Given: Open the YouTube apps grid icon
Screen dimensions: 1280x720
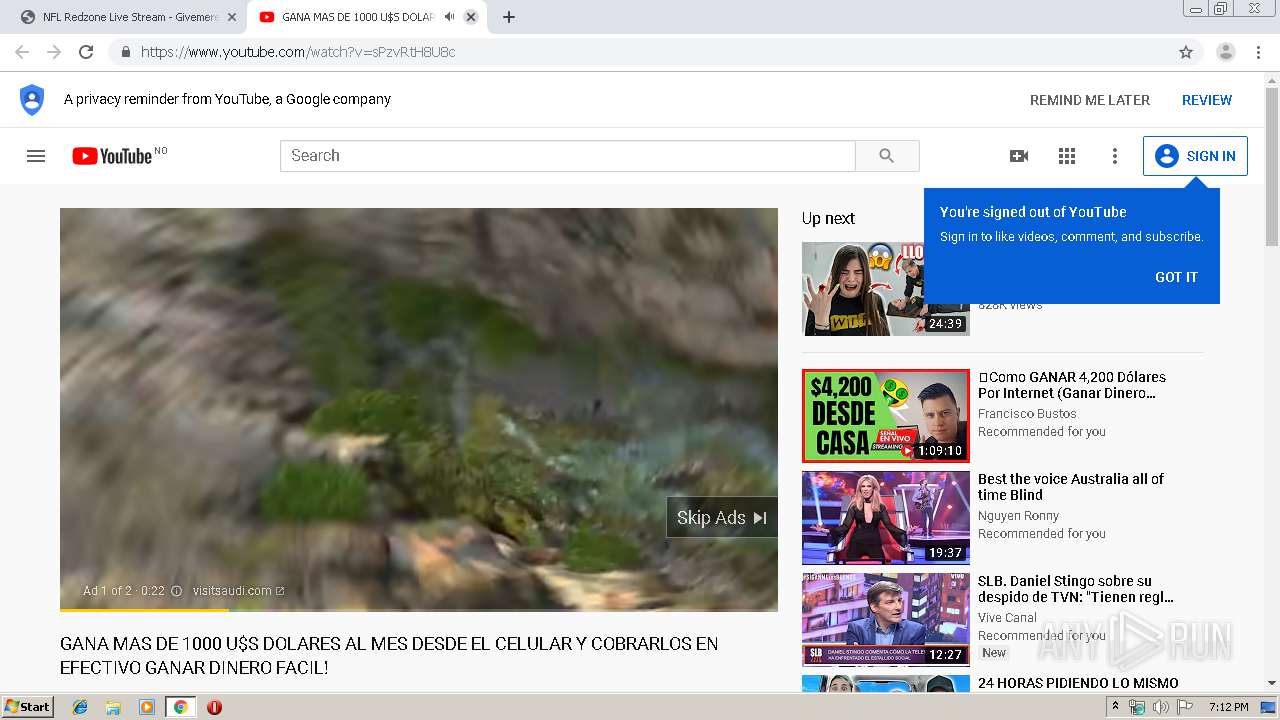Looking at the screenshot, I should tap(1067, 156).
